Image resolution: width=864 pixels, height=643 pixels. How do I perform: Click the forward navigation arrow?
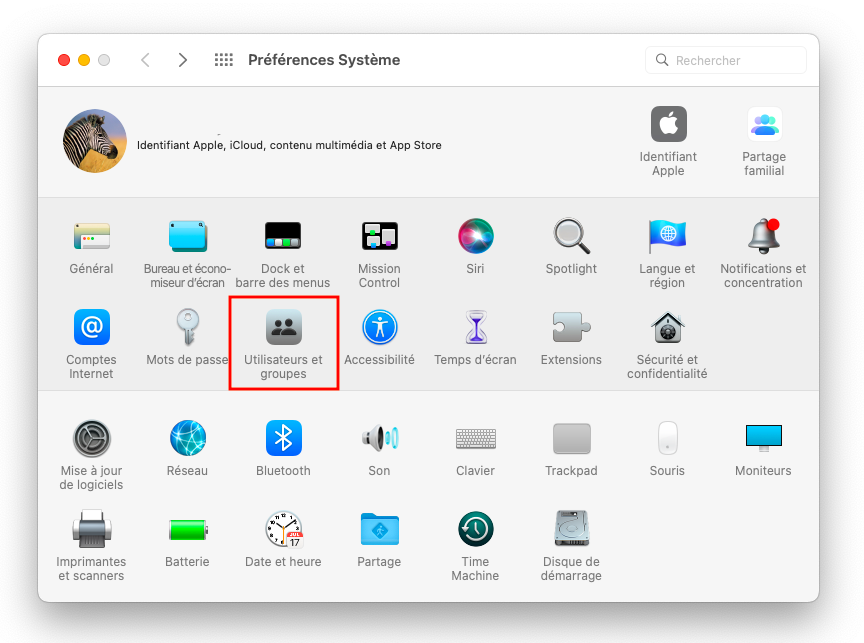pyautogui.click(x=182, y=60)
